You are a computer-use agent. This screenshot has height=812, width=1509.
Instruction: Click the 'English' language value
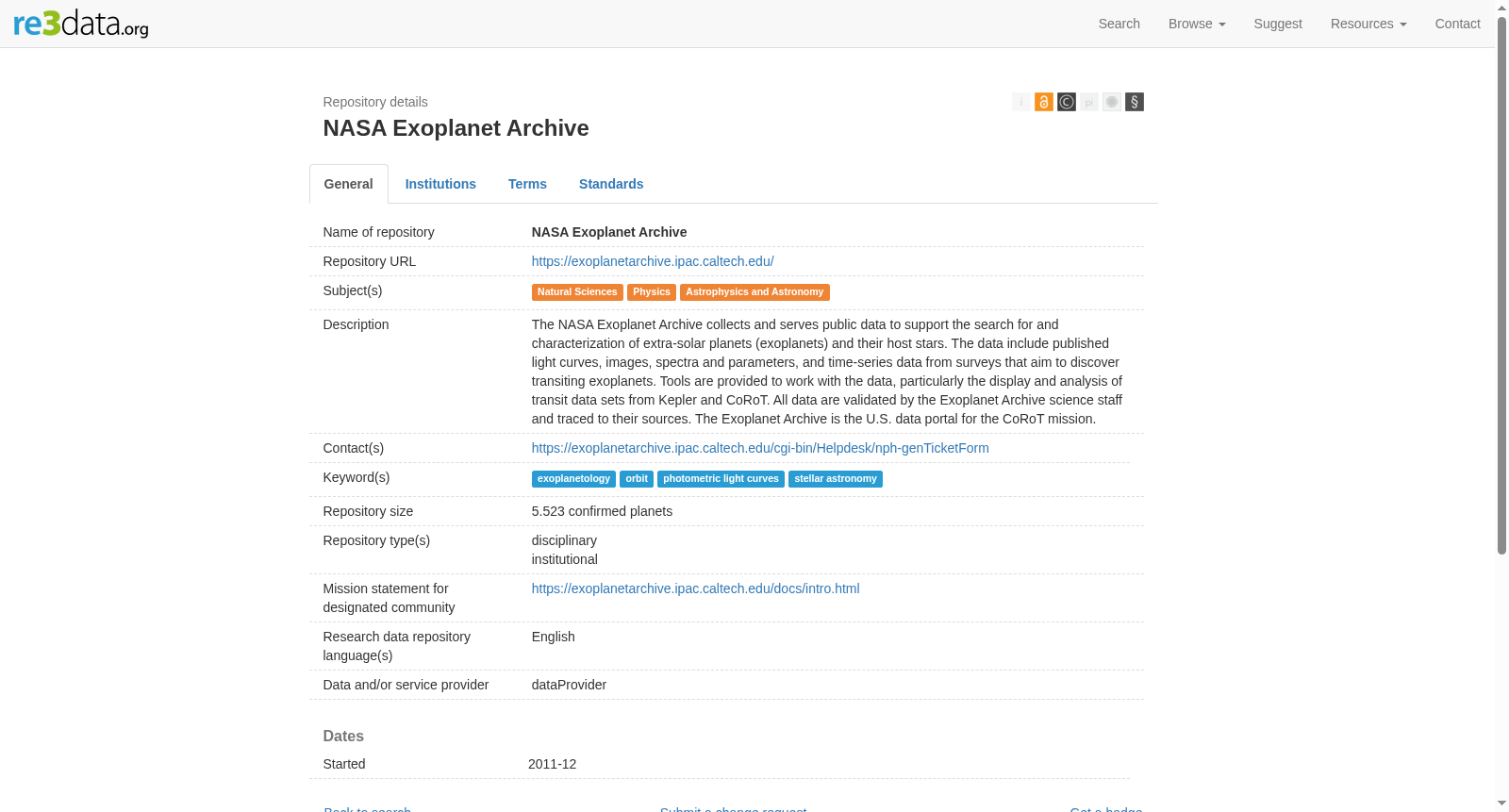click(x=553, y=637)
